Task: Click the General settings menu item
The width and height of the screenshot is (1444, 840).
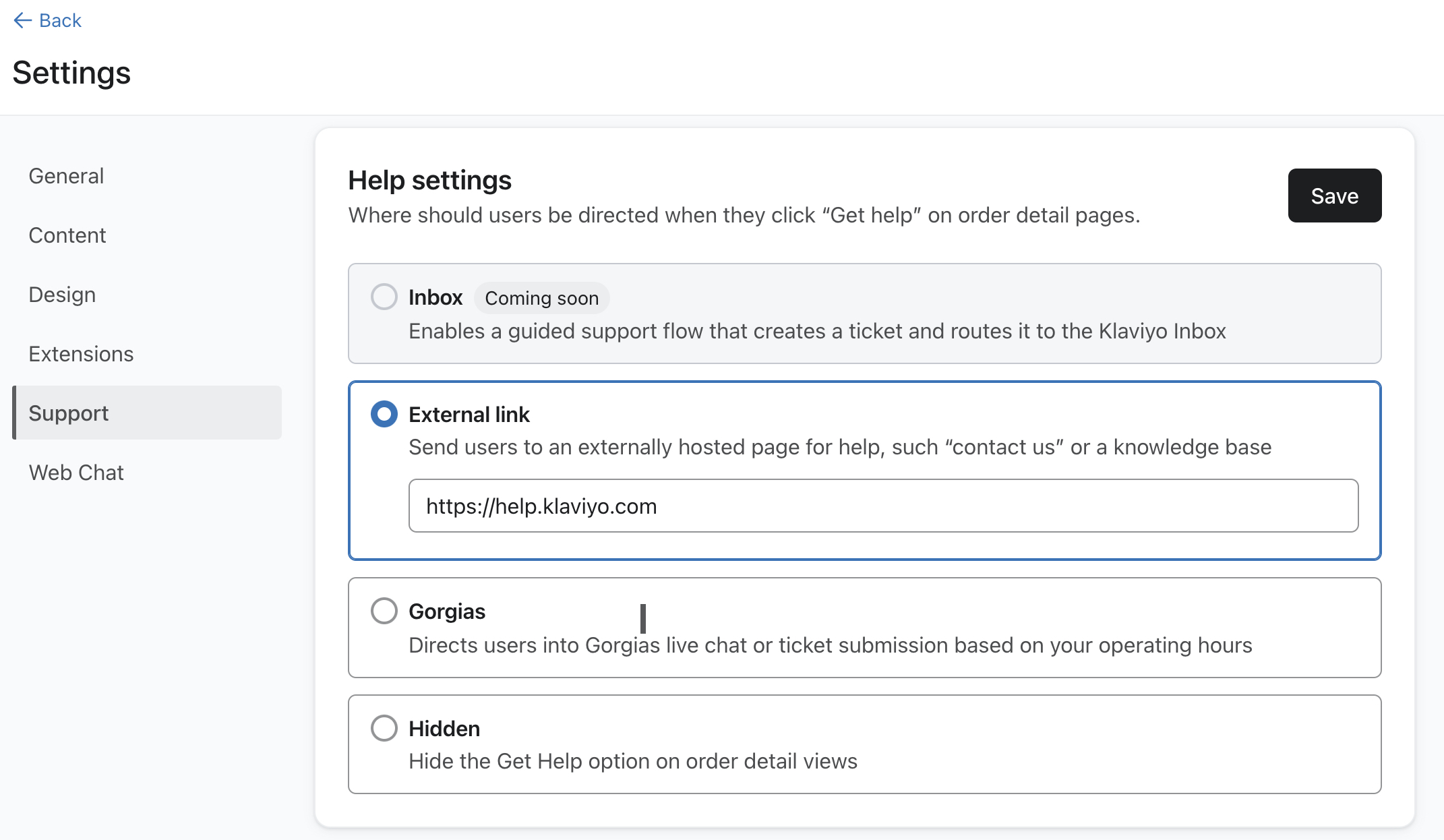Action: [x=67, y=176]
